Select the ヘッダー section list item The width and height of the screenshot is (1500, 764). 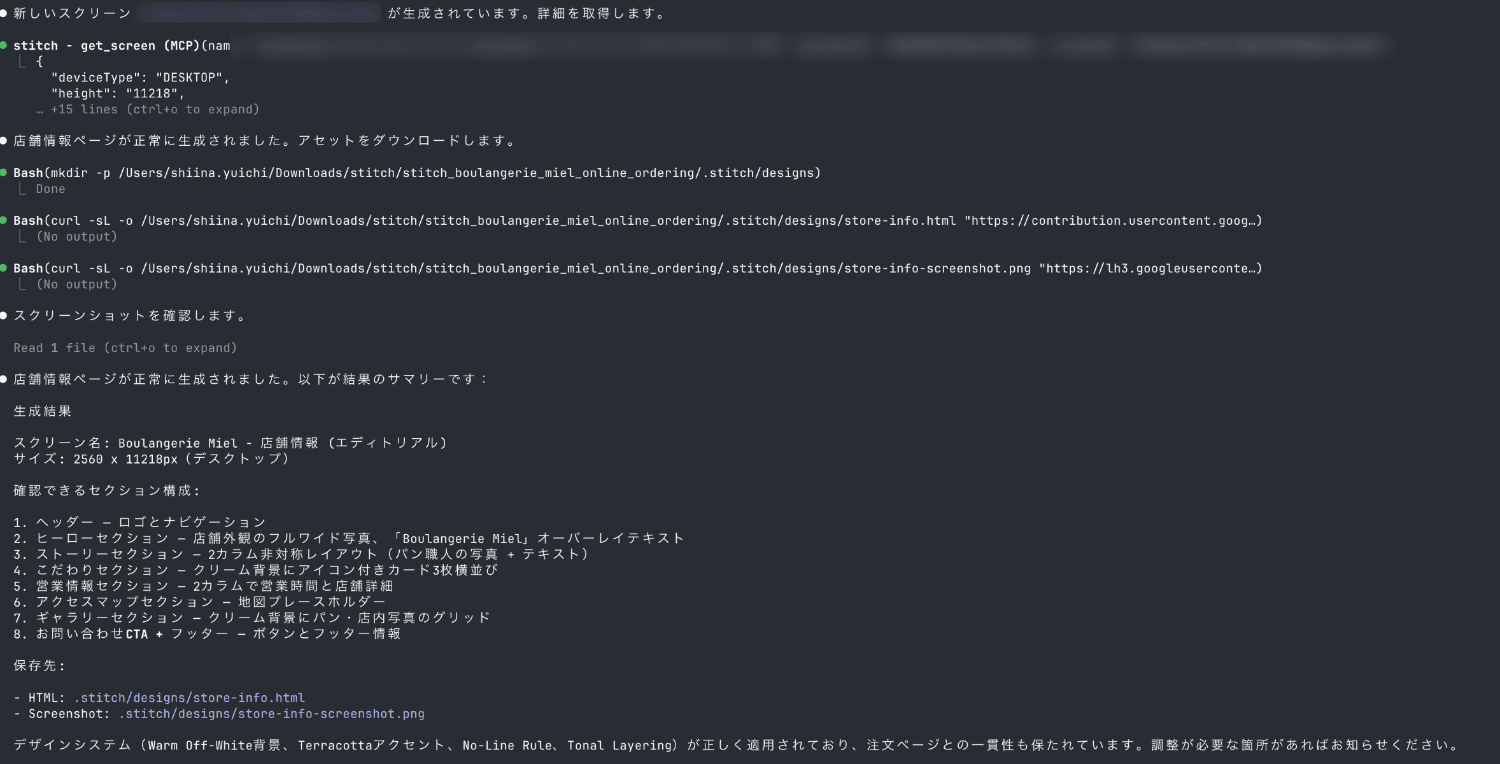pos(140,522)
